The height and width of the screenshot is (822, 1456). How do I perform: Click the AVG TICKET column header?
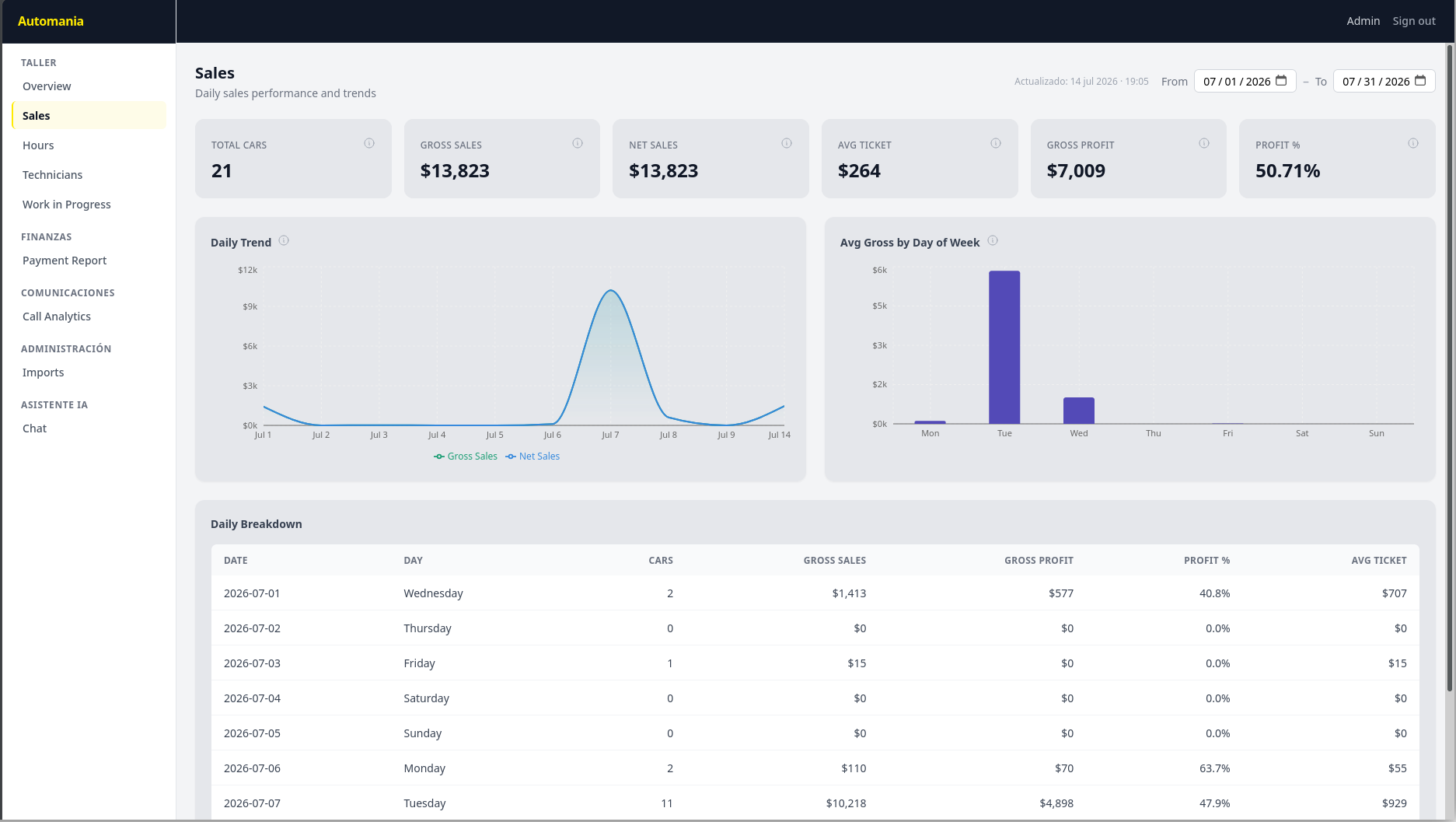[1379, 561]
